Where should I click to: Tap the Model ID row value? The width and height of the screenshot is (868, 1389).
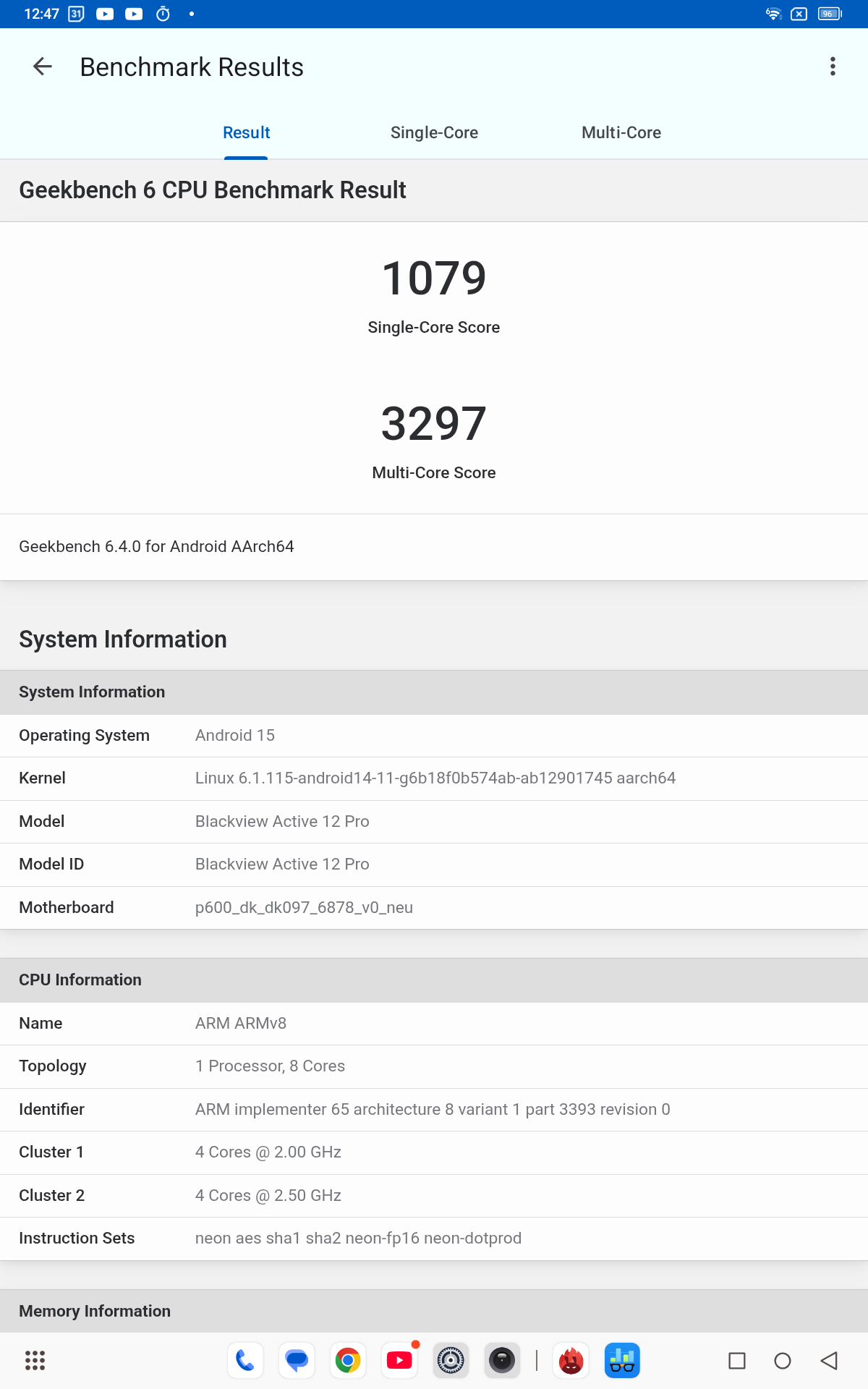click(282, 864)
